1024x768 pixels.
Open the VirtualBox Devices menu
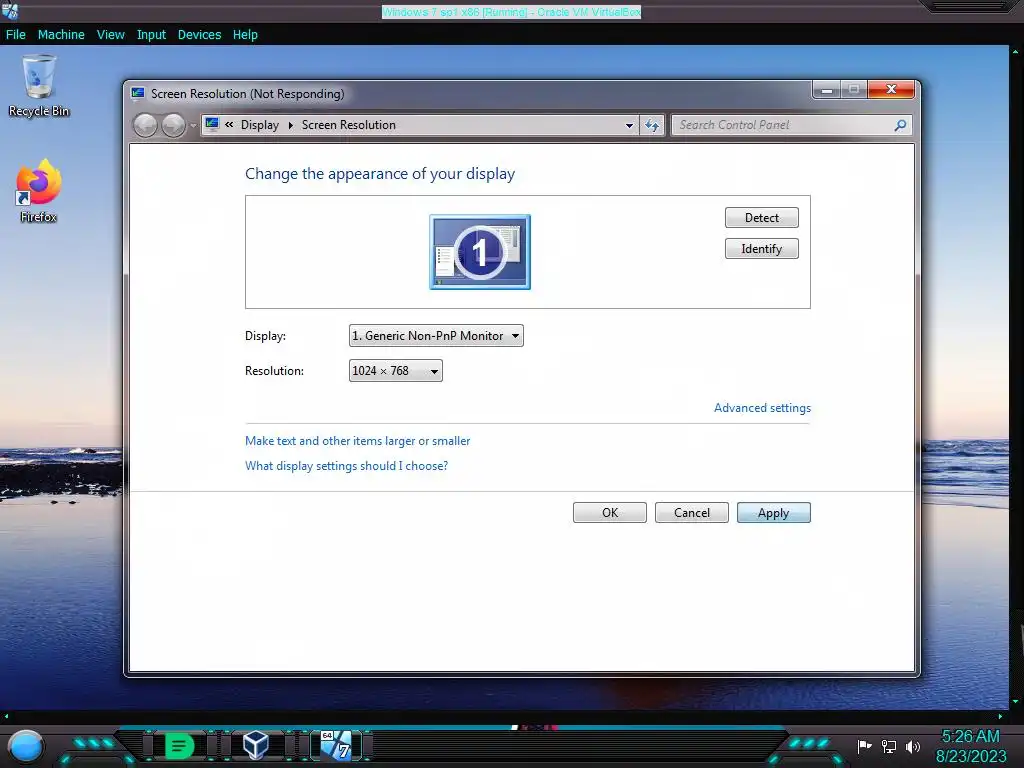(x=199, y=35)
